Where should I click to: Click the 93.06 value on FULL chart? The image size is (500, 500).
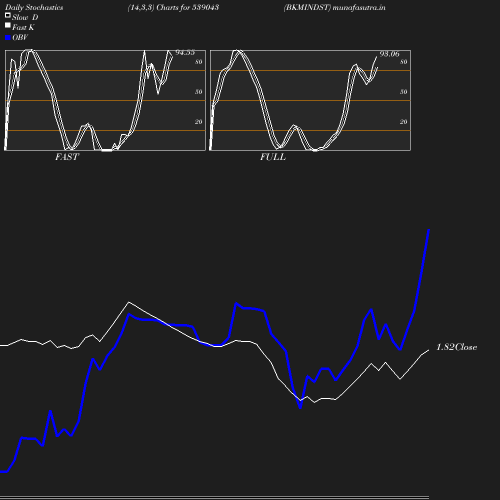click(389, 54)
